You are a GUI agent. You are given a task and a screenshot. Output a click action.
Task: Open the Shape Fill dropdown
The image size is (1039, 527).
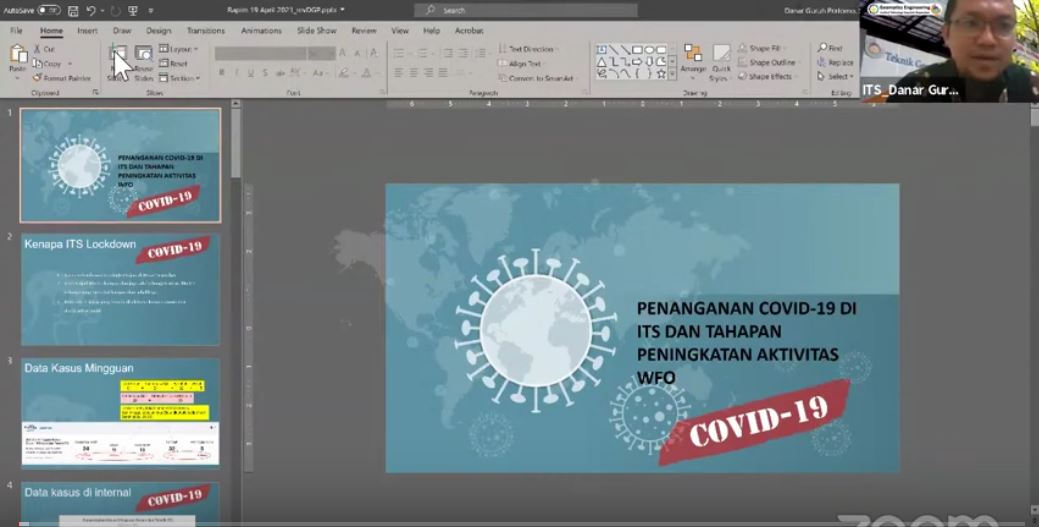coord(764,48)
